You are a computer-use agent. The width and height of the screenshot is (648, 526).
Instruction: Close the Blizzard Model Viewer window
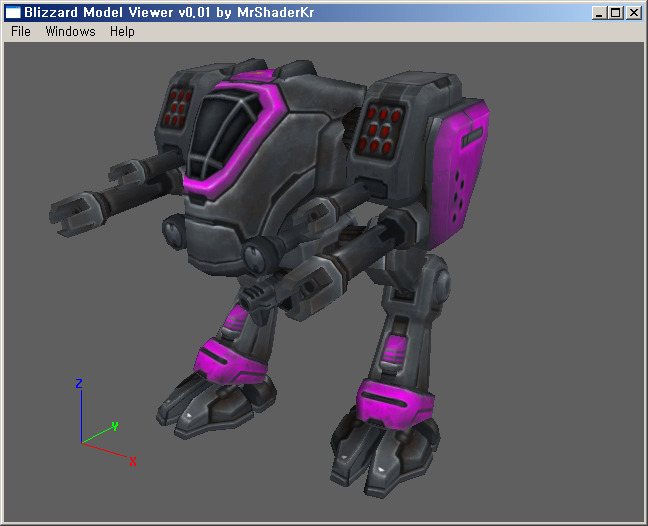point(634,13)
